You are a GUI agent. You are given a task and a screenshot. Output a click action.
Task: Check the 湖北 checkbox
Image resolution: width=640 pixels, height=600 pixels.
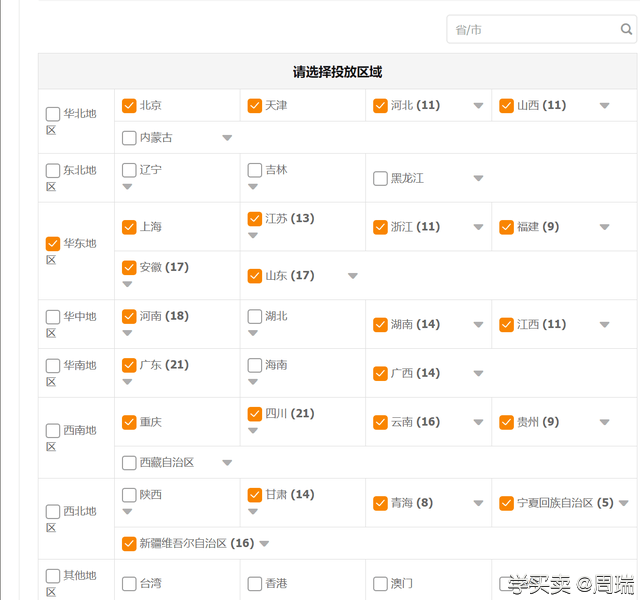tap(255, 316)
